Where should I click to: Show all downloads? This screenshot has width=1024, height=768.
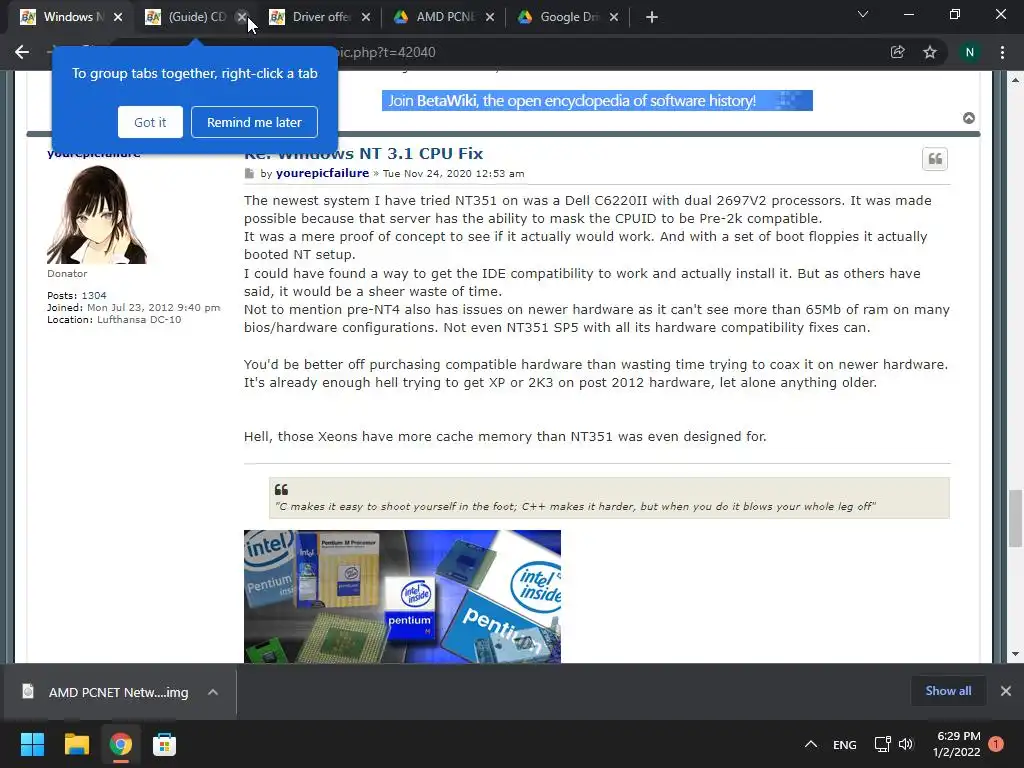[x=948, y=691]
